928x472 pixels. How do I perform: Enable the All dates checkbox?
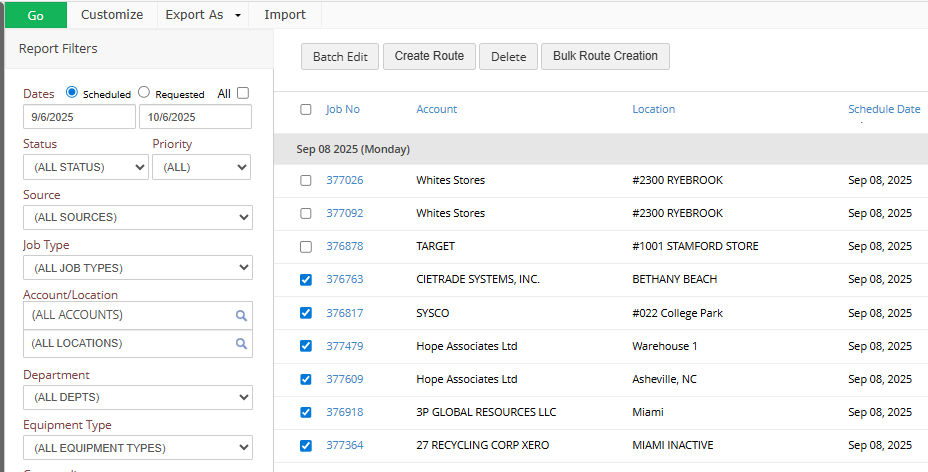pos(243,93)
